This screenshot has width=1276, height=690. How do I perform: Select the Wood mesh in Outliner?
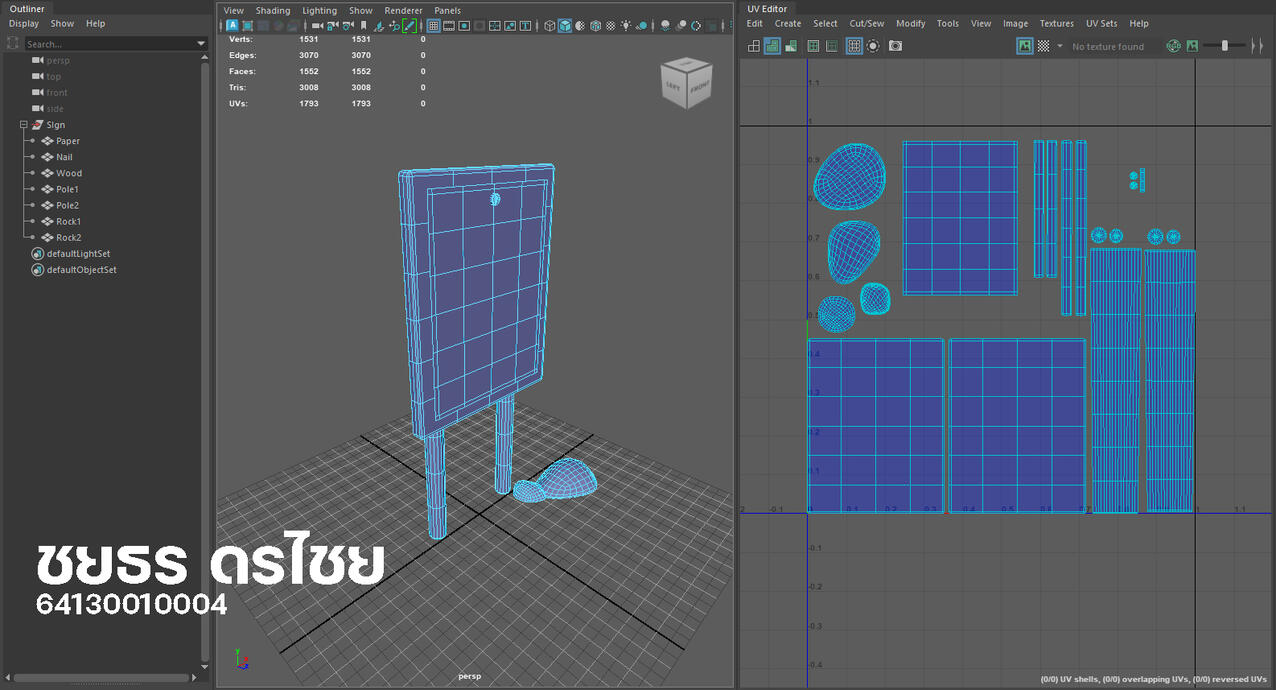point(69,173)
